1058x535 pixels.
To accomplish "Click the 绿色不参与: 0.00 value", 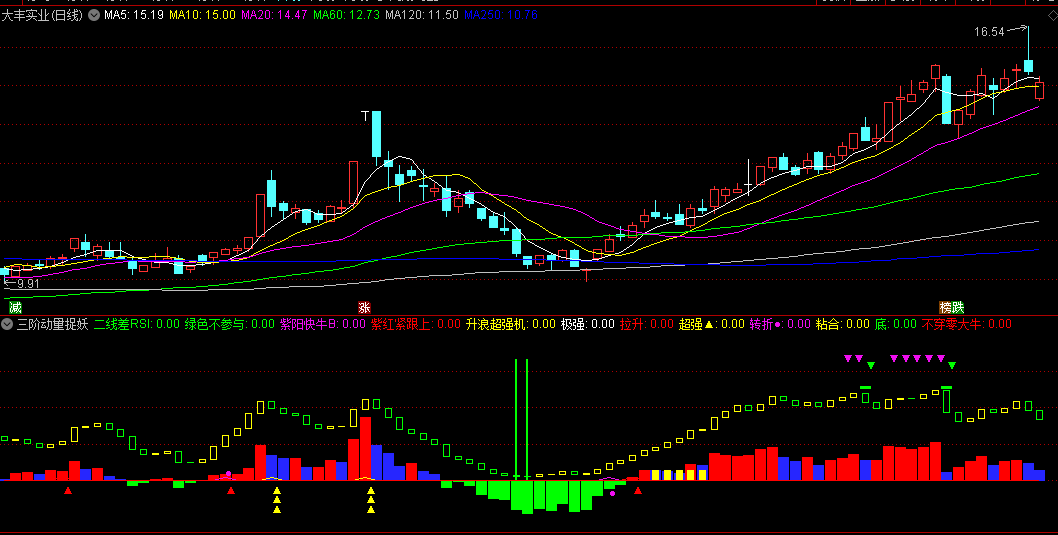I will (x=230, y=325).
